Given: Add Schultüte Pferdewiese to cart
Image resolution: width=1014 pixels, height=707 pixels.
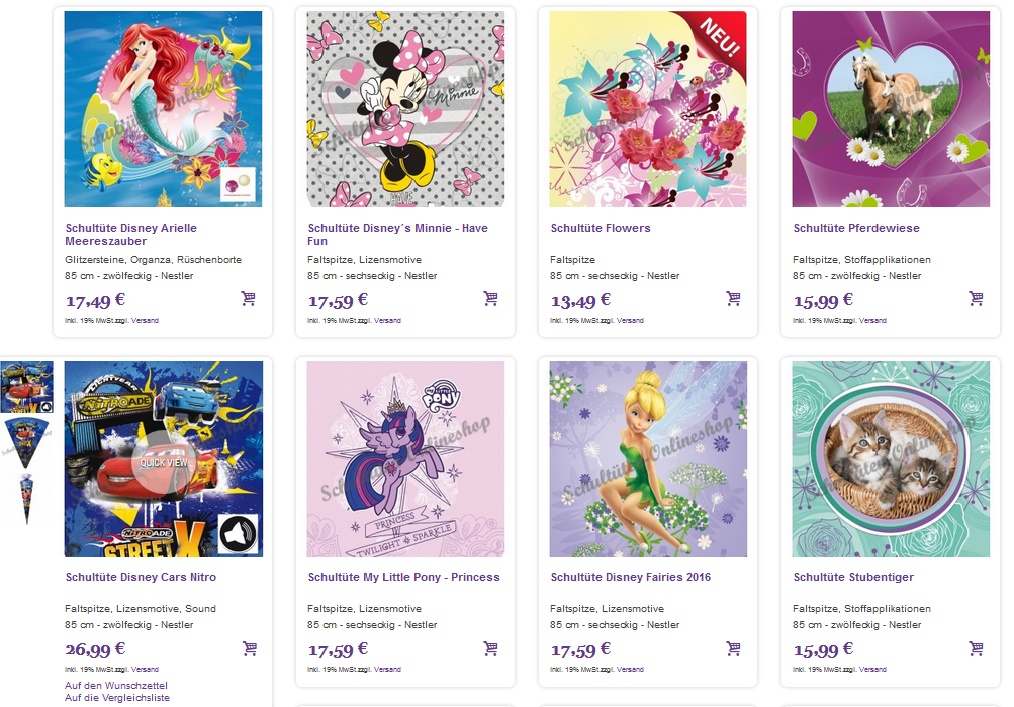Looking at the screenshot, I should tap(976, 298).
